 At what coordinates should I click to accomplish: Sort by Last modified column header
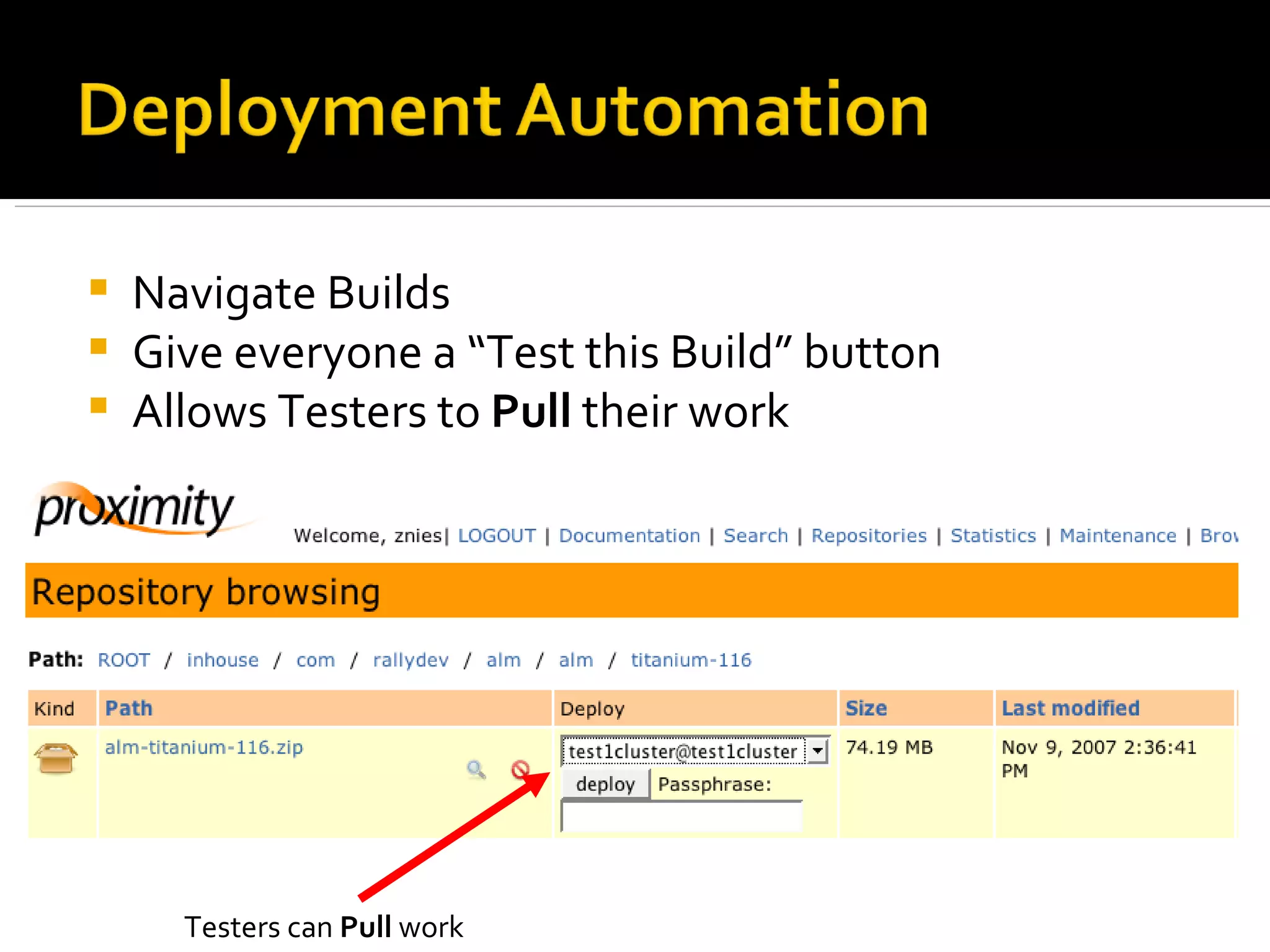pyautogui.click(x=1070, y=708)
